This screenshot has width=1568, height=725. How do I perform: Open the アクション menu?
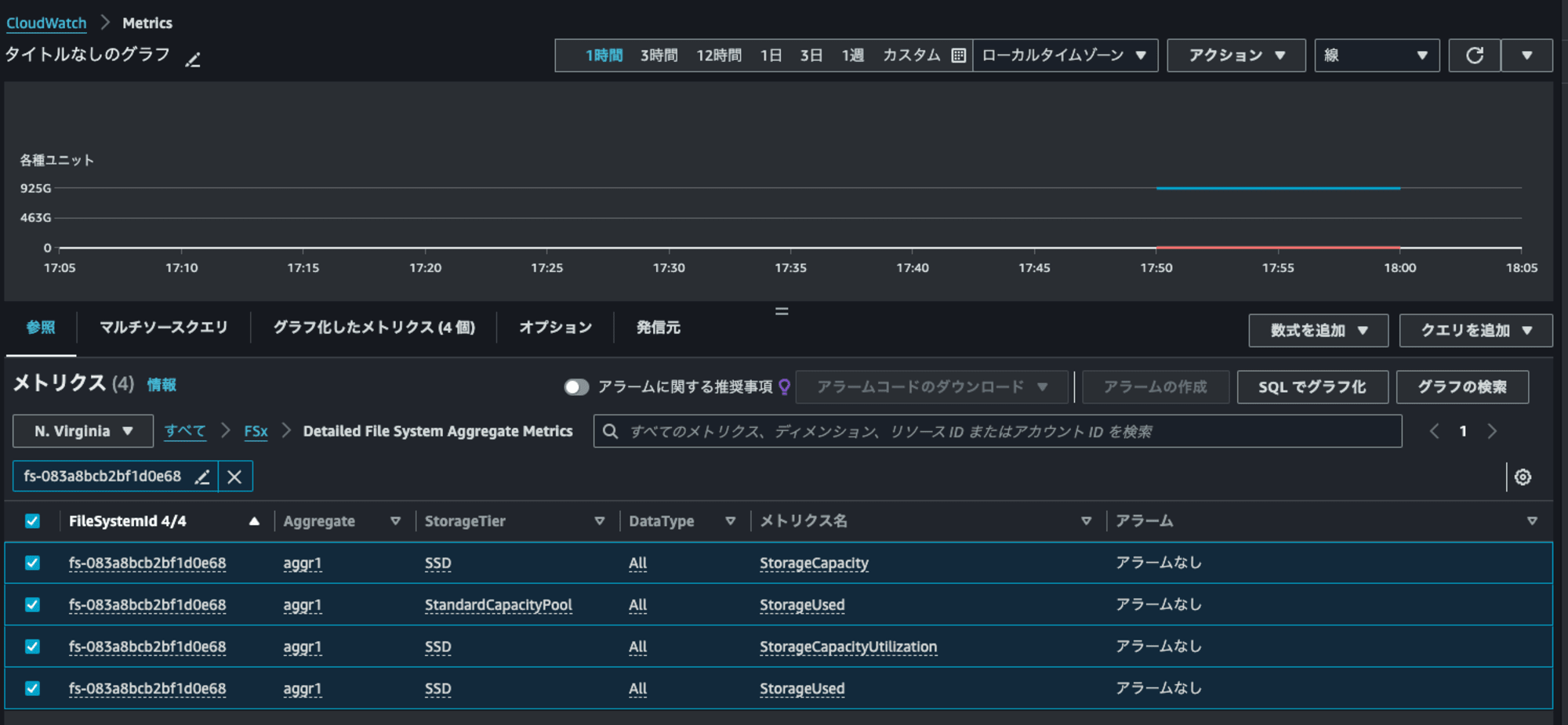click(1236, 56)
